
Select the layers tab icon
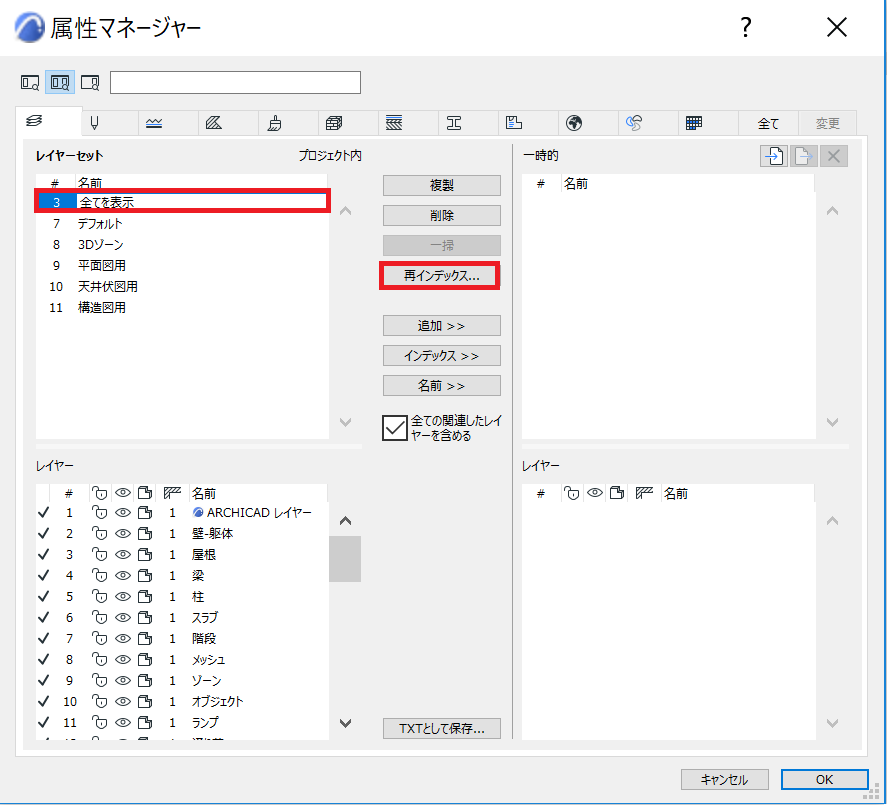point(34,121)
